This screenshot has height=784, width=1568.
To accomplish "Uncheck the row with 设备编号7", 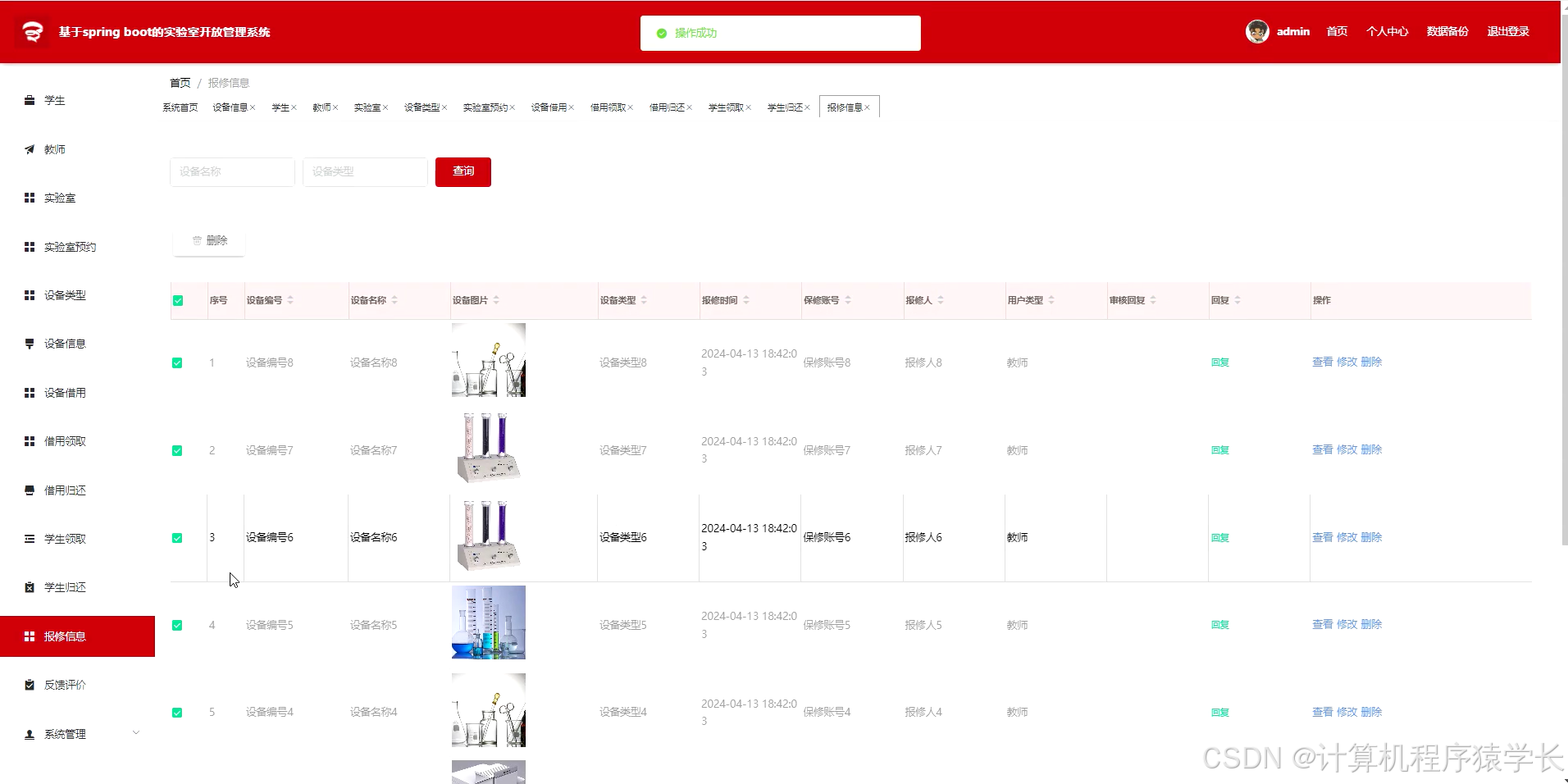I will click(177, 450).
